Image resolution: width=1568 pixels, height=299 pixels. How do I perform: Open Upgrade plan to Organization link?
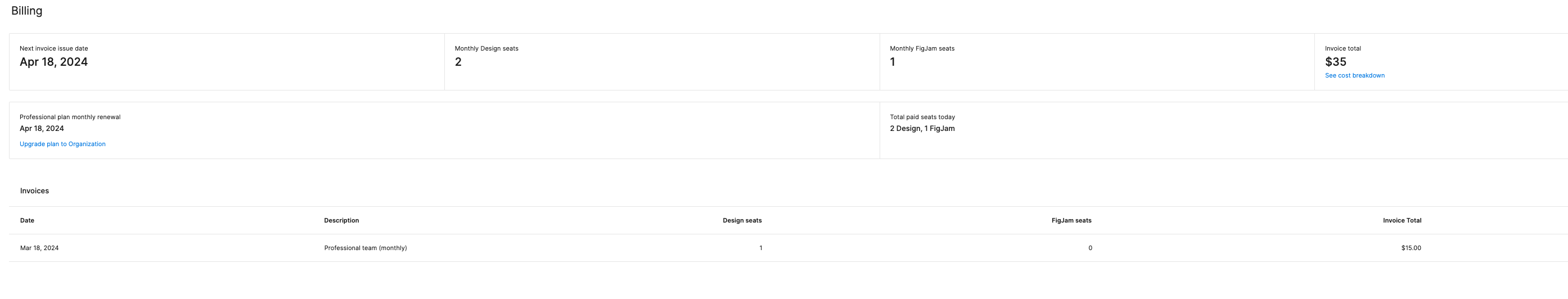62,144
